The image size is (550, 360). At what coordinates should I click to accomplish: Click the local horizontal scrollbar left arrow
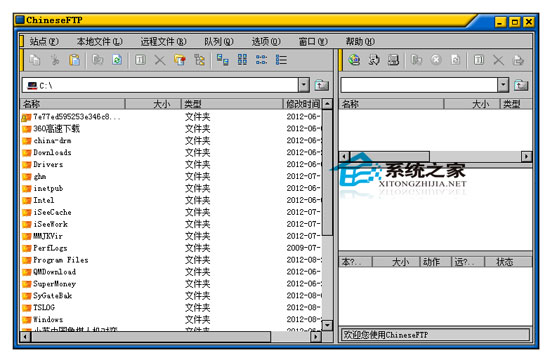pyautogui.click(x=25, y=337)
